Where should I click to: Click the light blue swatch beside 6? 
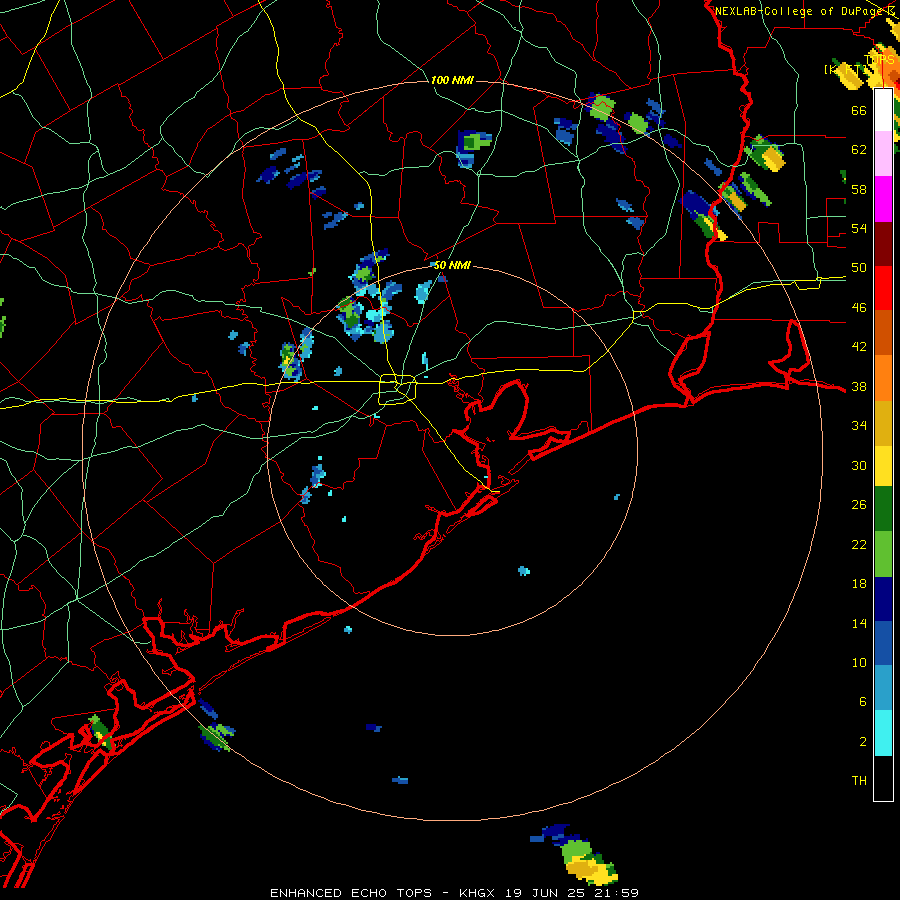coord(883,688)
